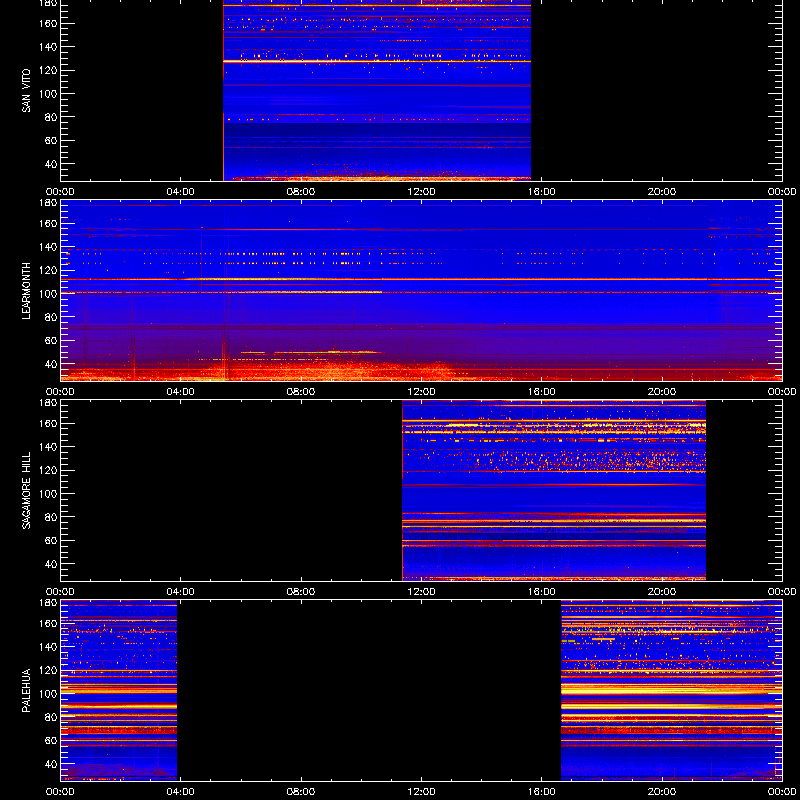This screenshot has width=800, height=800.
Task: Select the 16:00 tick label under San Vito plot
Action: 542,192
